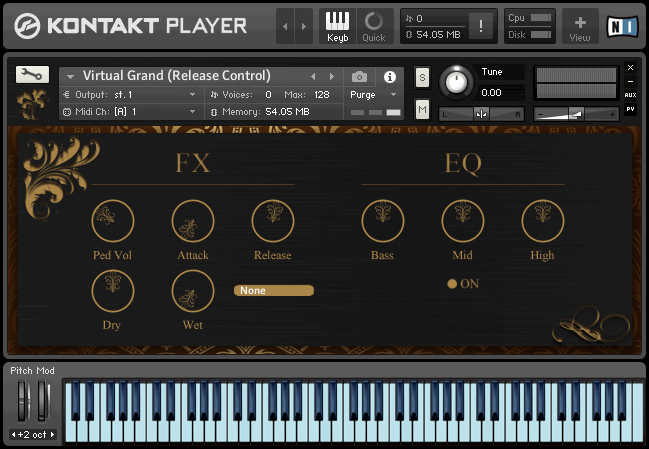649x449 pixels.
Task: Click the Dry knob
Action: tap(113, 291)
